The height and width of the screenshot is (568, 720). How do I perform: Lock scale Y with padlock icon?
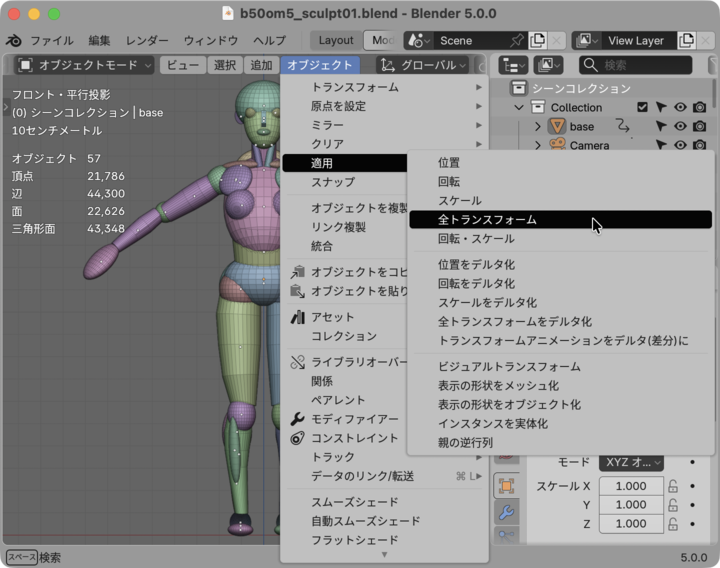tap(673, 505)
